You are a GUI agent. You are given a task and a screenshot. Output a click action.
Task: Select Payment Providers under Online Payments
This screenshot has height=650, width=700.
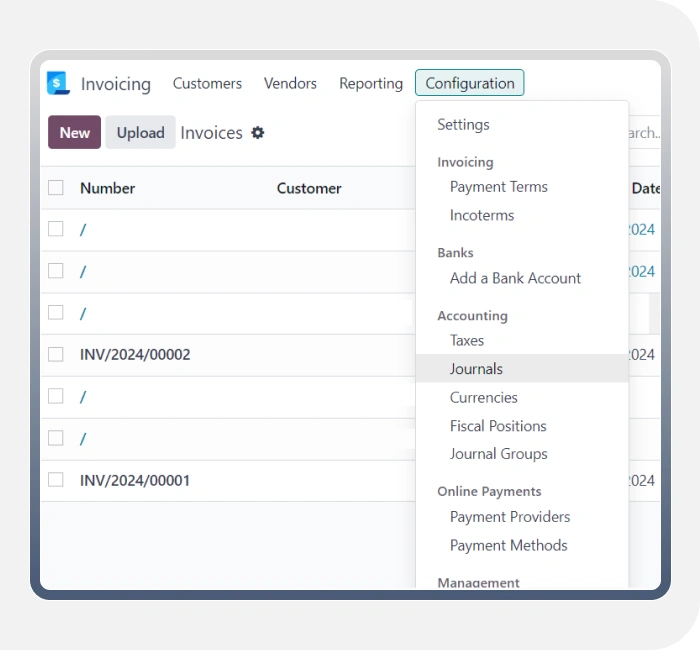pyautogui.click(x=510, y=517)
